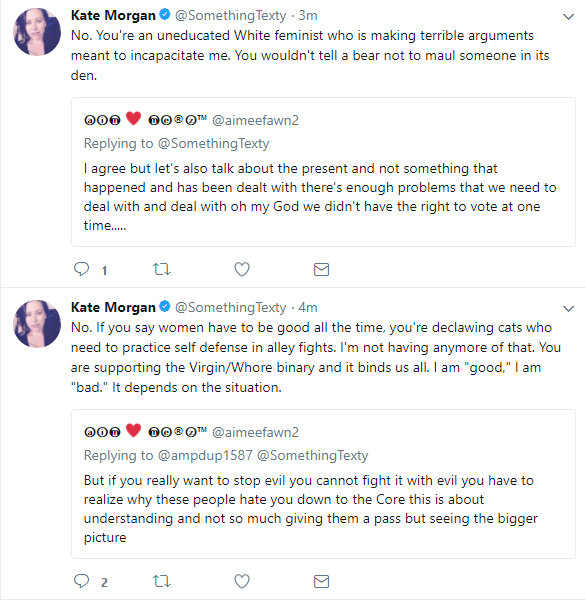Image resolution: width=585 pixels, height=600 pixels.
Task: Expand more options chevron on 4m tweet
Action: 569,309
